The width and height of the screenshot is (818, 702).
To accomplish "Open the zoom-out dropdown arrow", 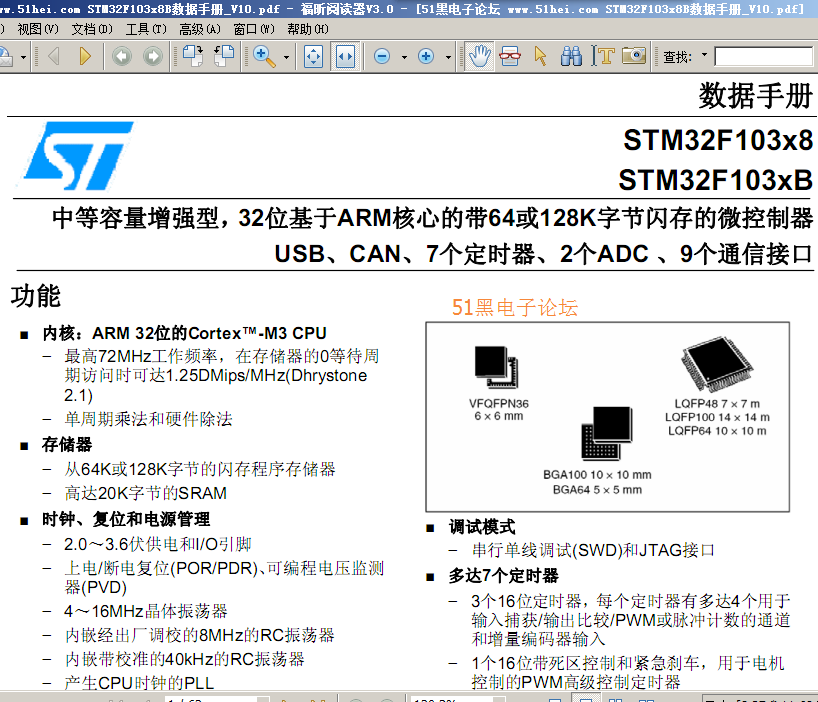I will 404,57.
